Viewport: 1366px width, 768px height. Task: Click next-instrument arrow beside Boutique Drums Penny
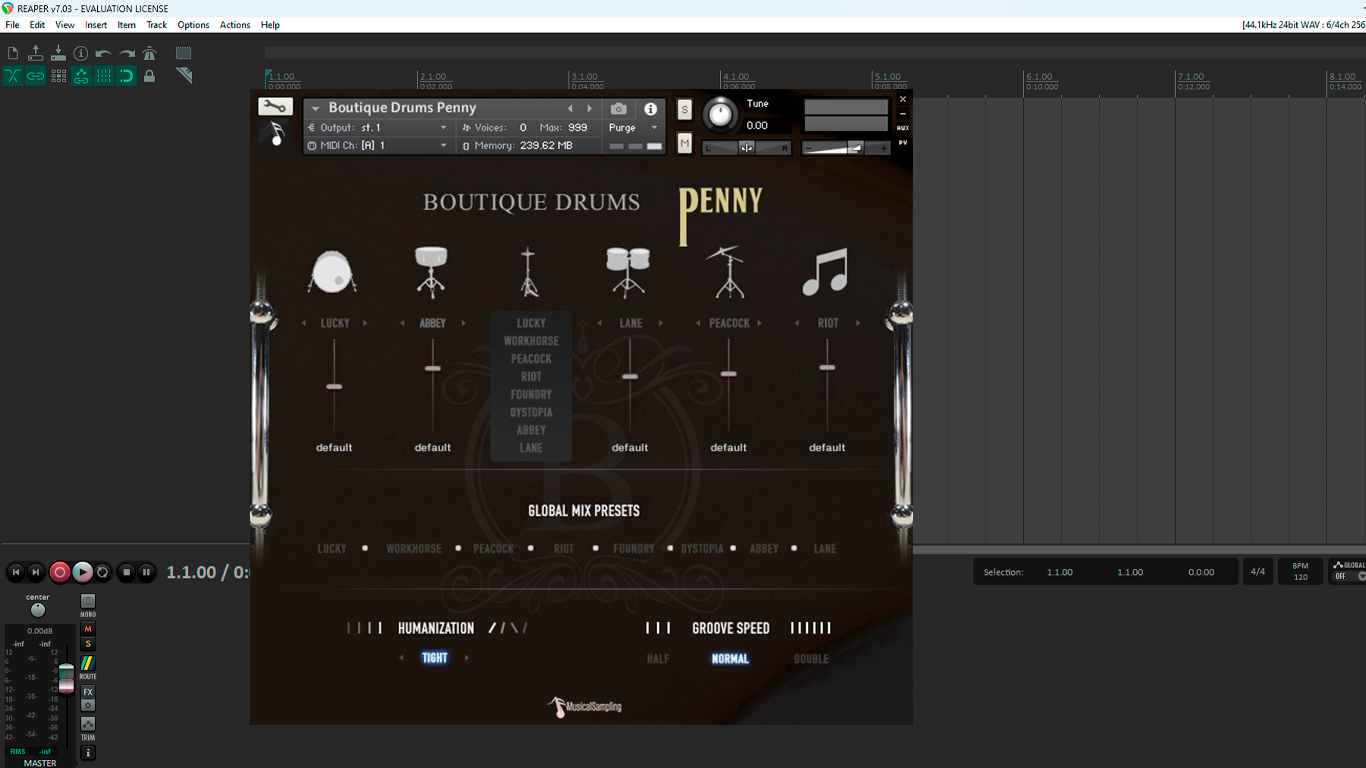coord(590,108)
